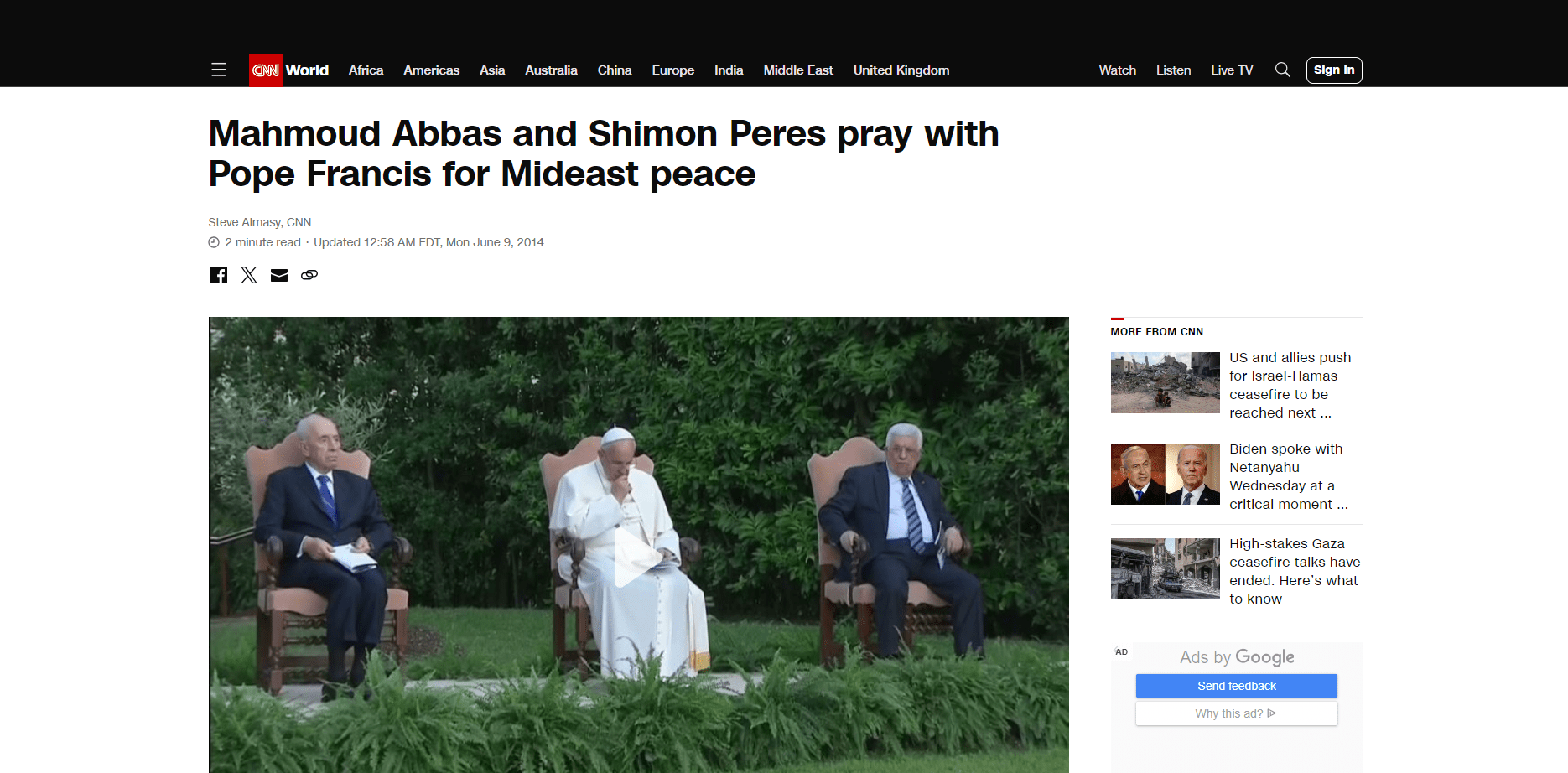The image size is (1568, 773).
Task: Share article via email icon
Action: (279, 275)
